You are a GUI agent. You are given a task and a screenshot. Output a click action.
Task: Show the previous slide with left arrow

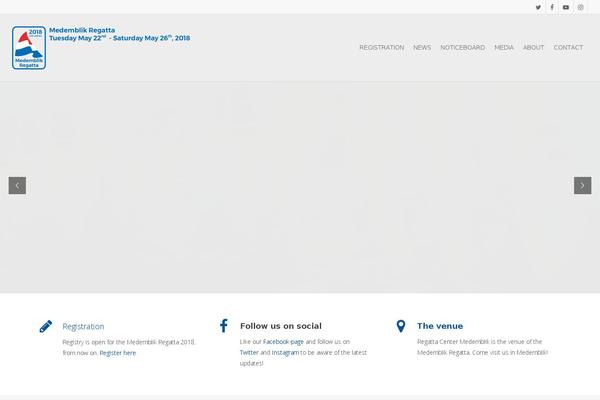(17, 186)
